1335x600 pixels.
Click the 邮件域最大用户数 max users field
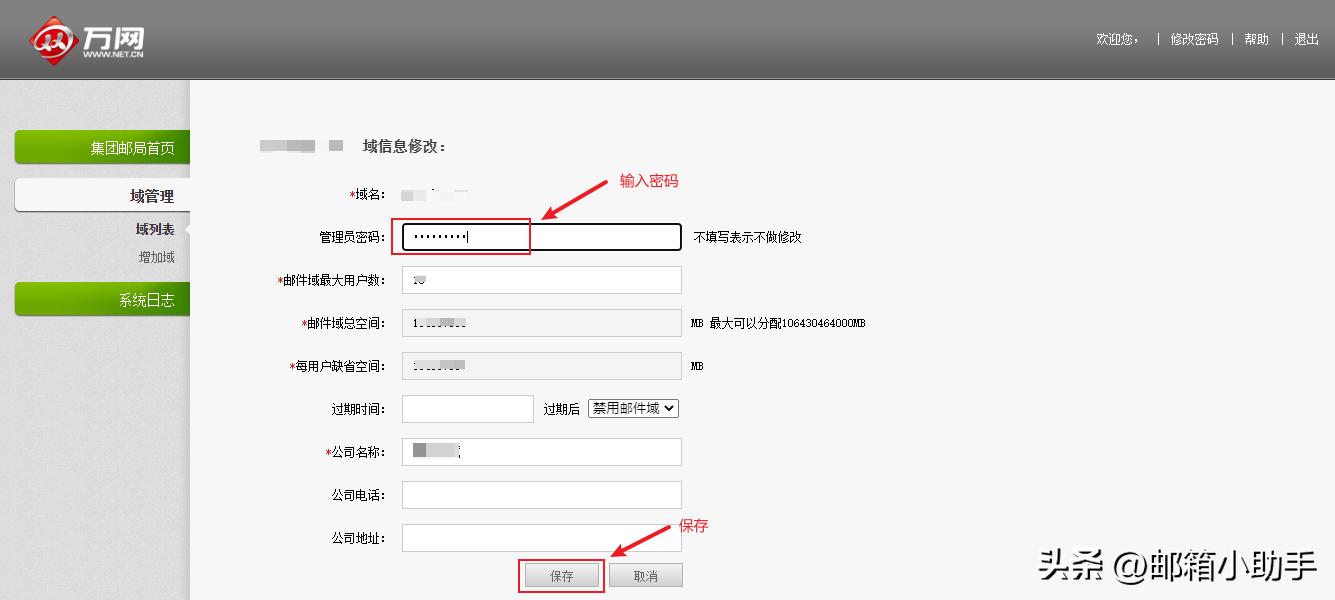pyautogui.click(x=540, y=279)
